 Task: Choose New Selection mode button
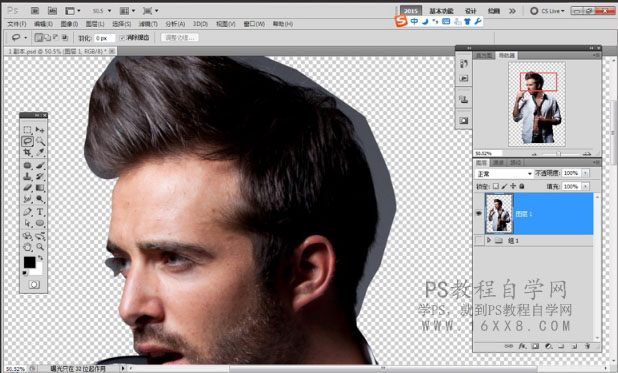click(39, 38)
